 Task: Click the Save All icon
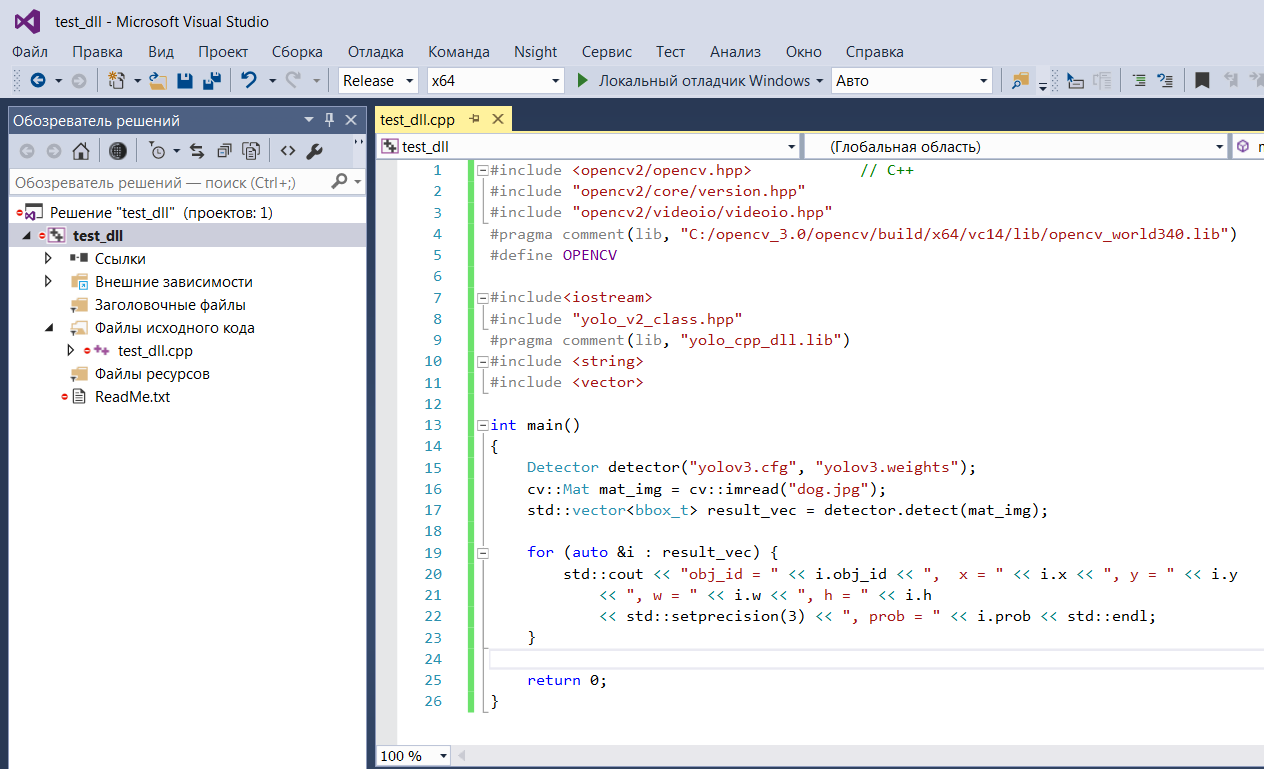212,80
